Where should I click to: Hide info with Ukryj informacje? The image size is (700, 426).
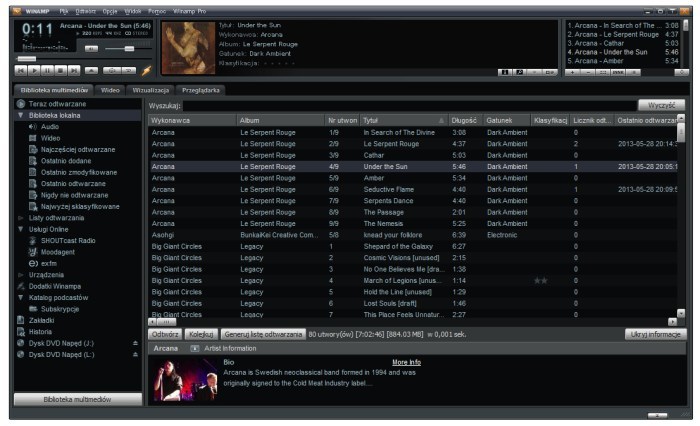[655, 334]
